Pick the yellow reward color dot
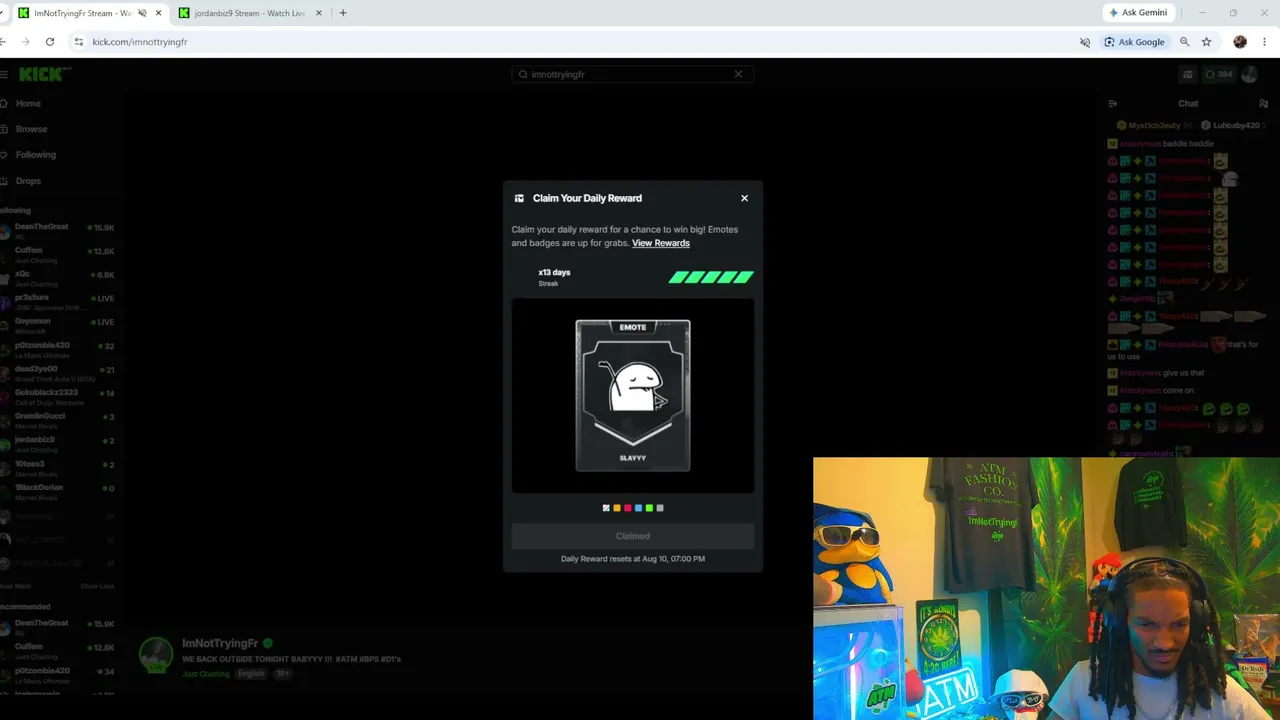Viewport: 1280px width, 720px height. click(617, 508)
